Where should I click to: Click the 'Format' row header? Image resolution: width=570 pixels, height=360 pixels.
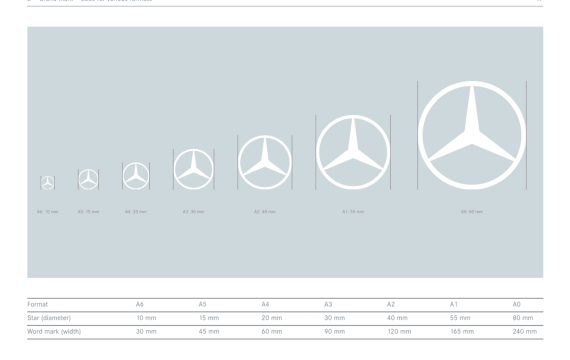(37, 304)
